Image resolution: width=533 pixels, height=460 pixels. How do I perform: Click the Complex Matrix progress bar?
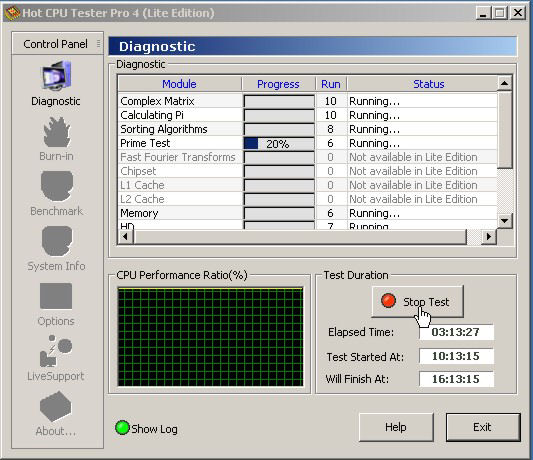pos(279,101)
